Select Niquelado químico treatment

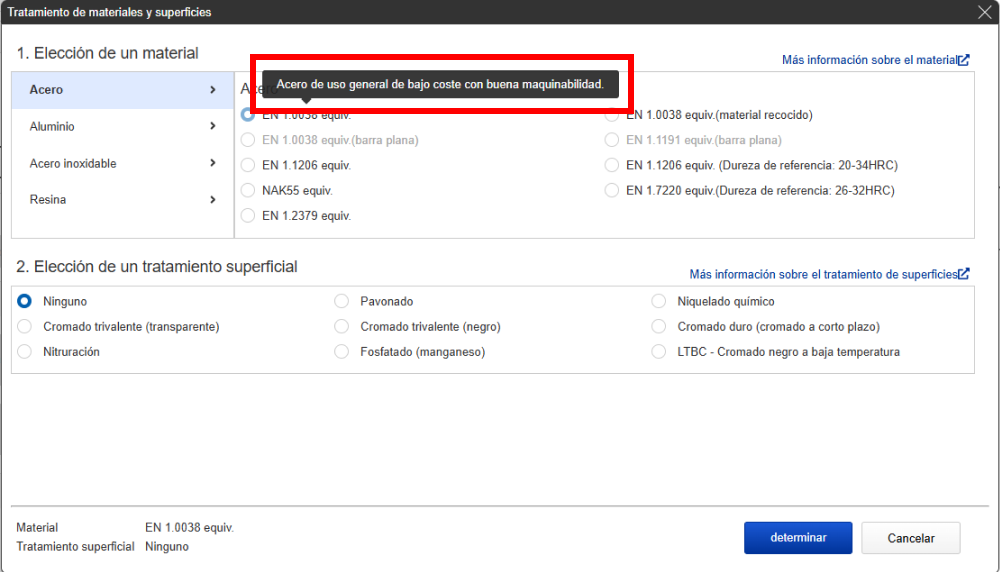[x=658, y=301]
